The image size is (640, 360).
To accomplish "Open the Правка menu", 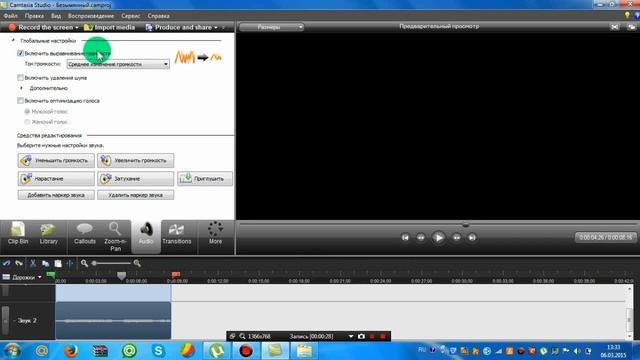I will coord(34,16).
